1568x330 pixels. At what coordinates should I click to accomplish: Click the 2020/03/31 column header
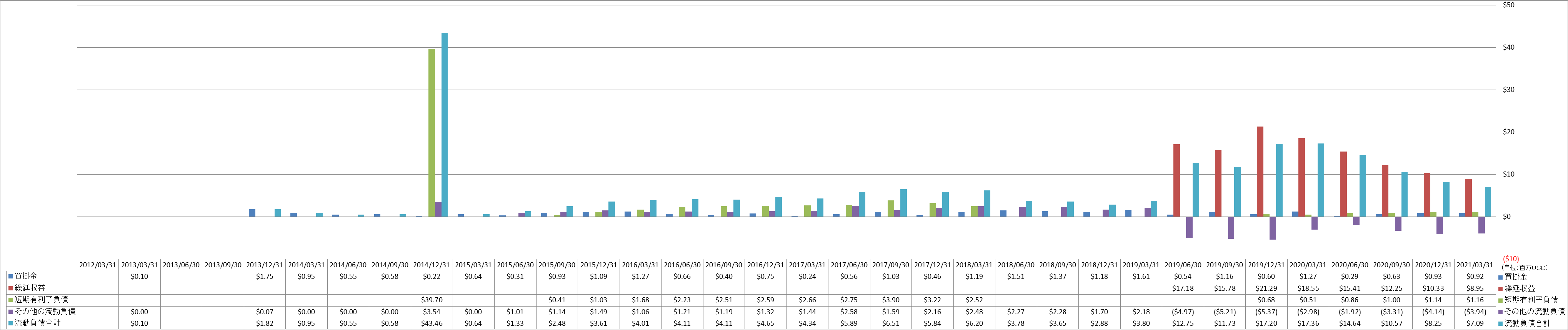tap(1309, 265)
